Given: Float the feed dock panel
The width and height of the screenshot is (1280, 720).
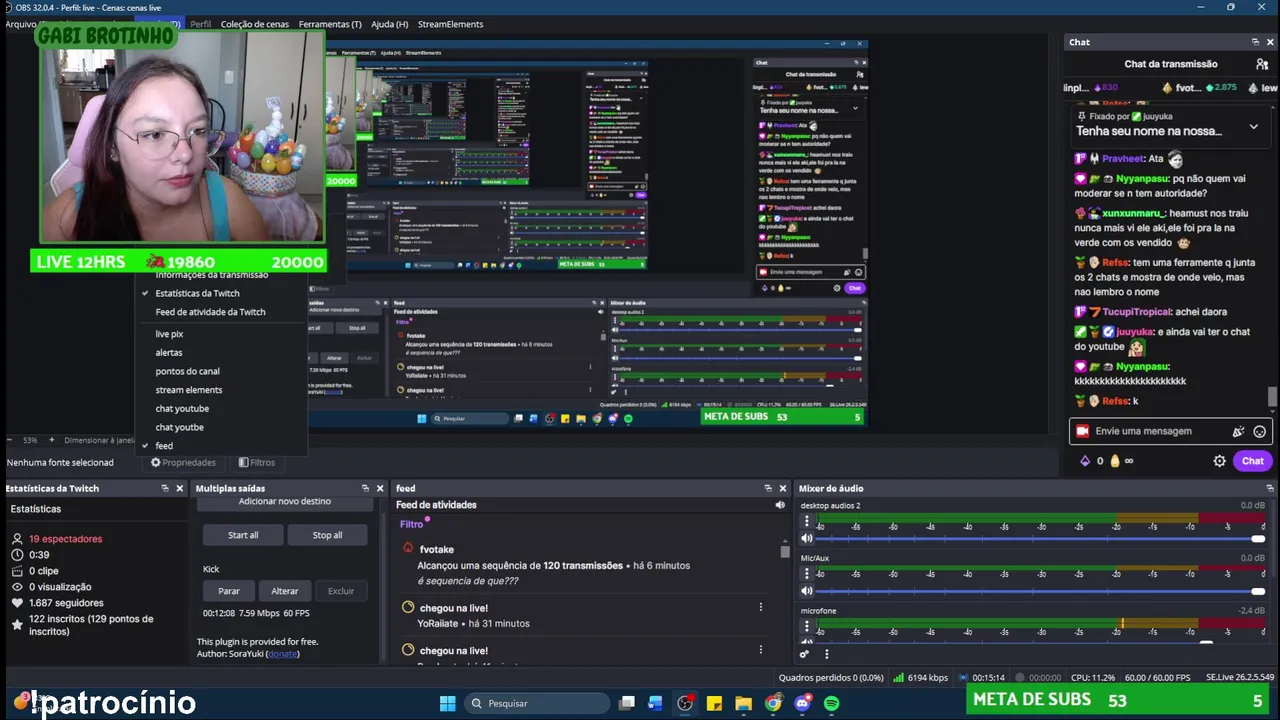Looking at the screenshot, I should (x=768, y=488).
